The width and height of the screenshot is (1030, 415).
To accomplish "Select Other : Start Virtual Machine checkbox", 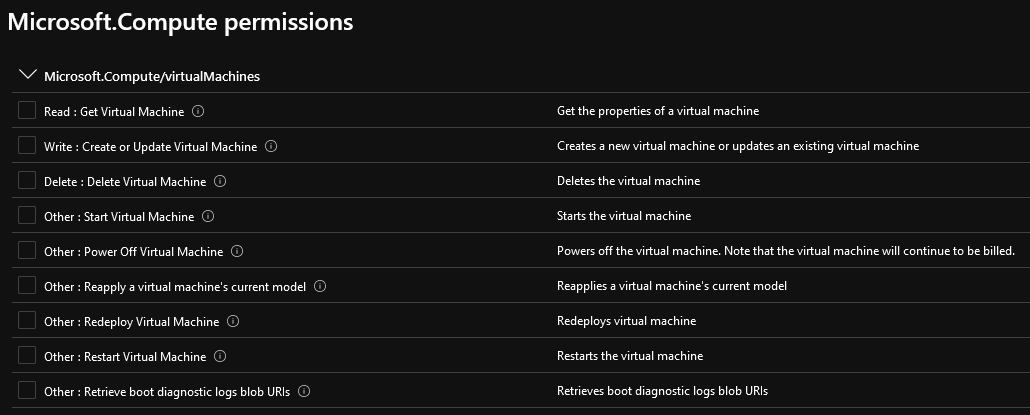I will (x=27, y=215).
